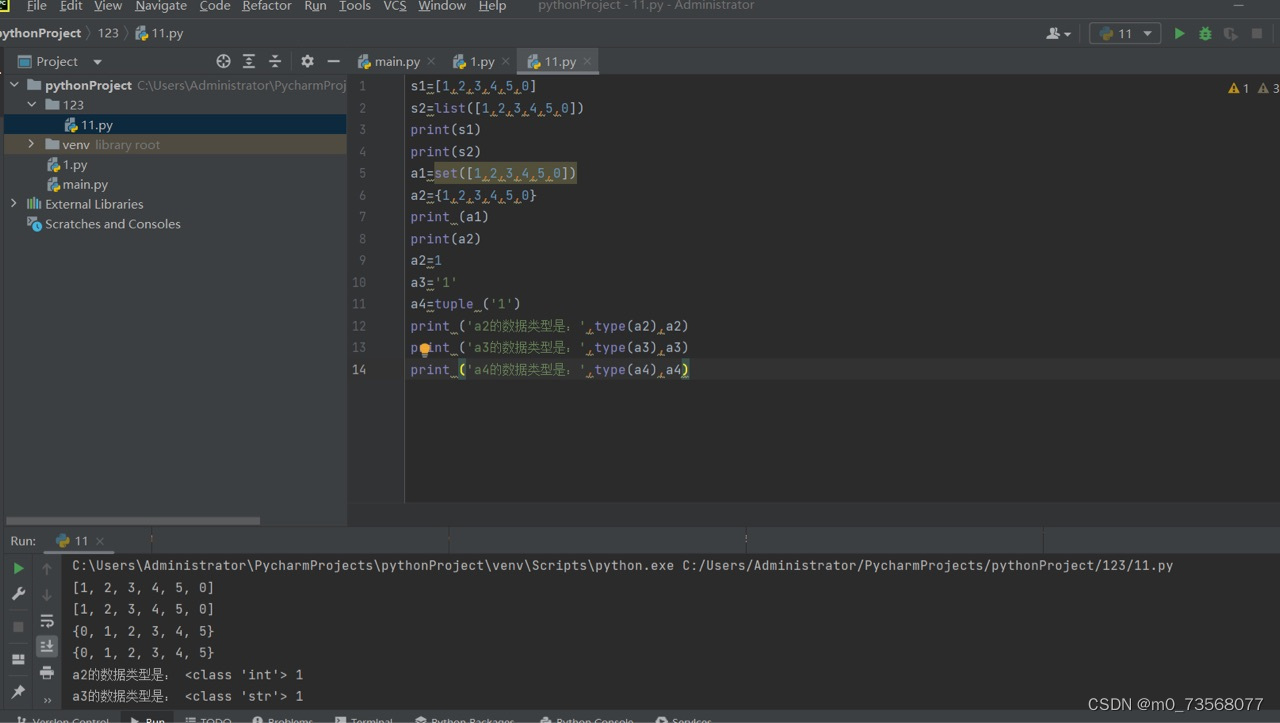Collapse all nodes in Project panel
The height and width of the screenshot is (723, 1280).
275,61
